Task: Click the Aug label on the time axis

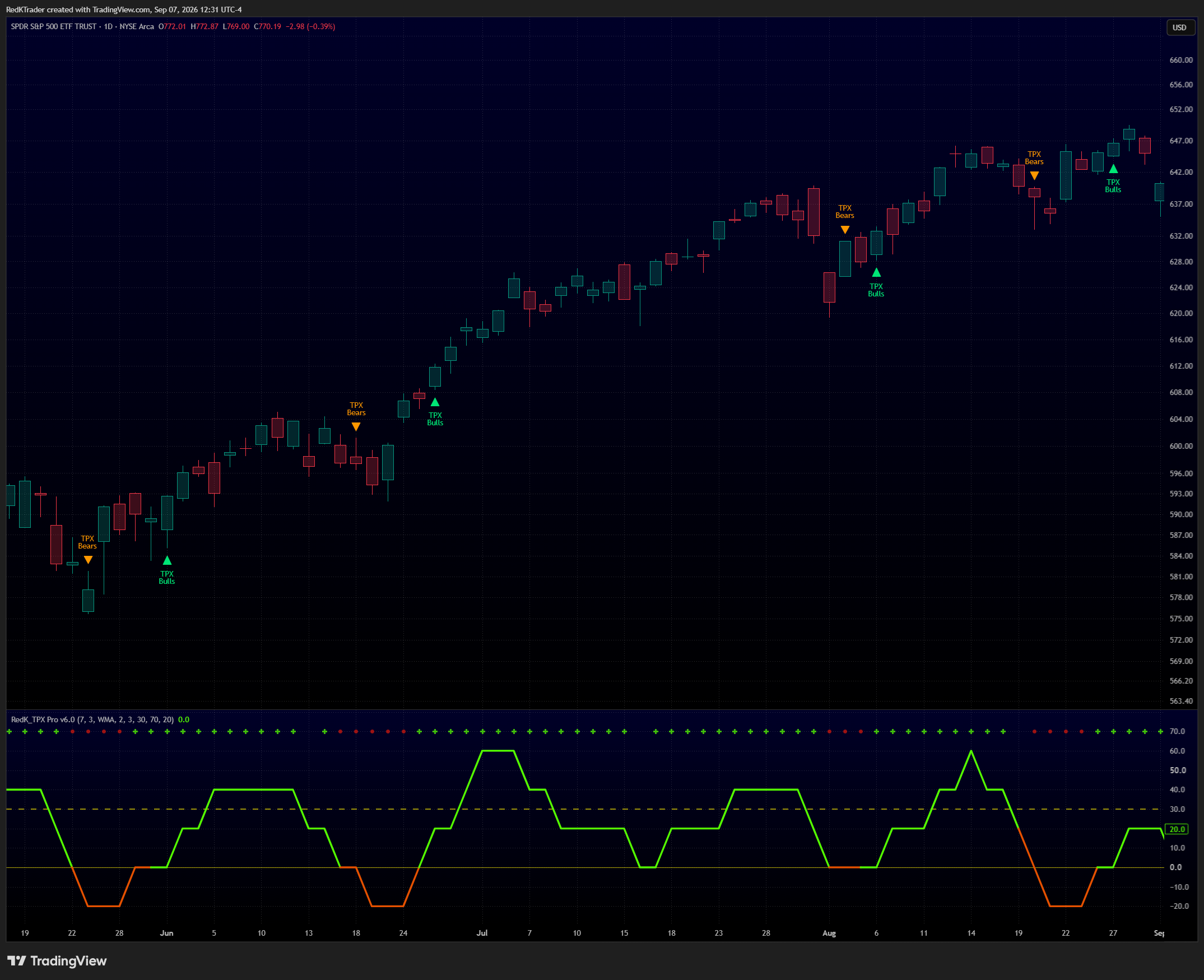Action: click(829, 933)
